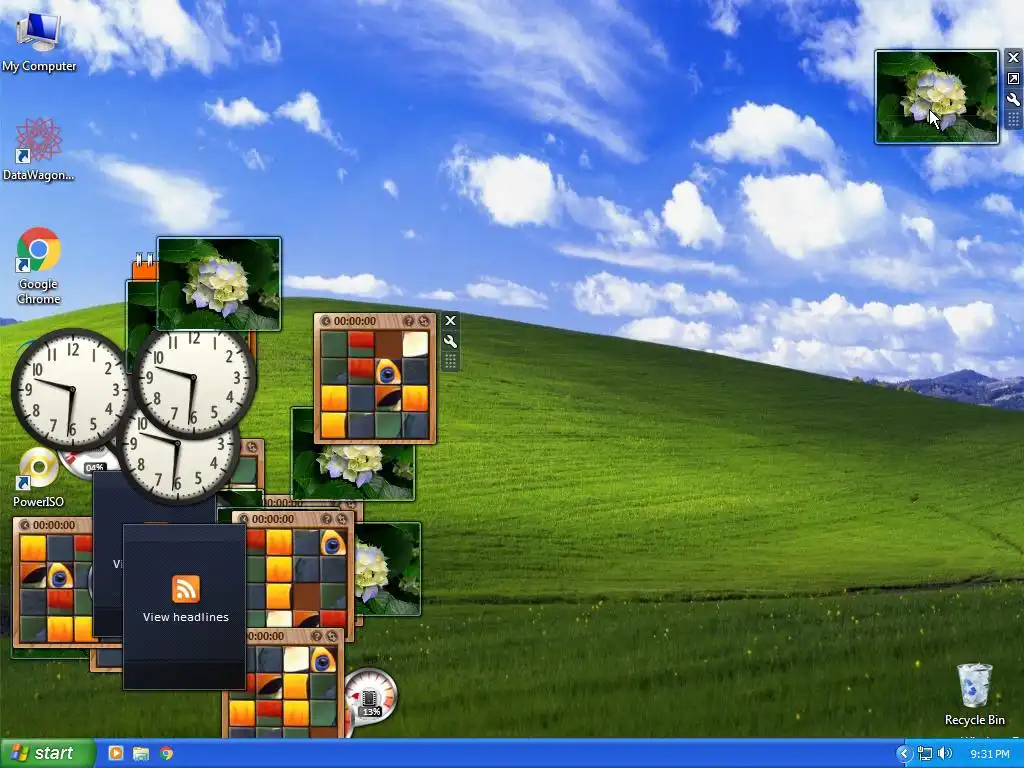
Task: Open the folder quick-launch icon on the taskbar
Action: (x=141, y=754)
